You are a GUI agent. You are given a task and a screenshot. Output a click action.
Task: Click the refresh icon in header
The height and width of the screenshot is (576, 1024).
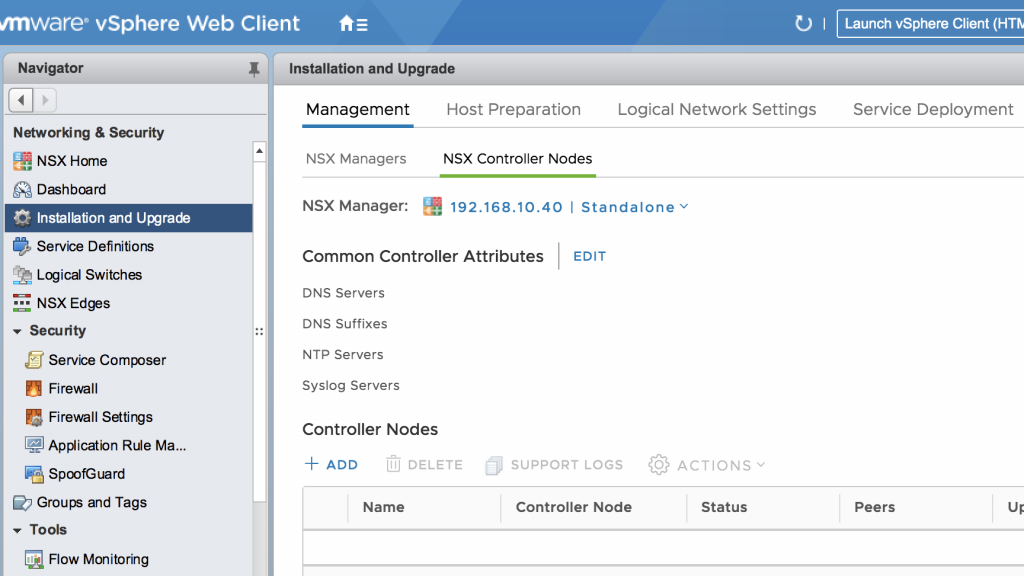coord(803,24)
